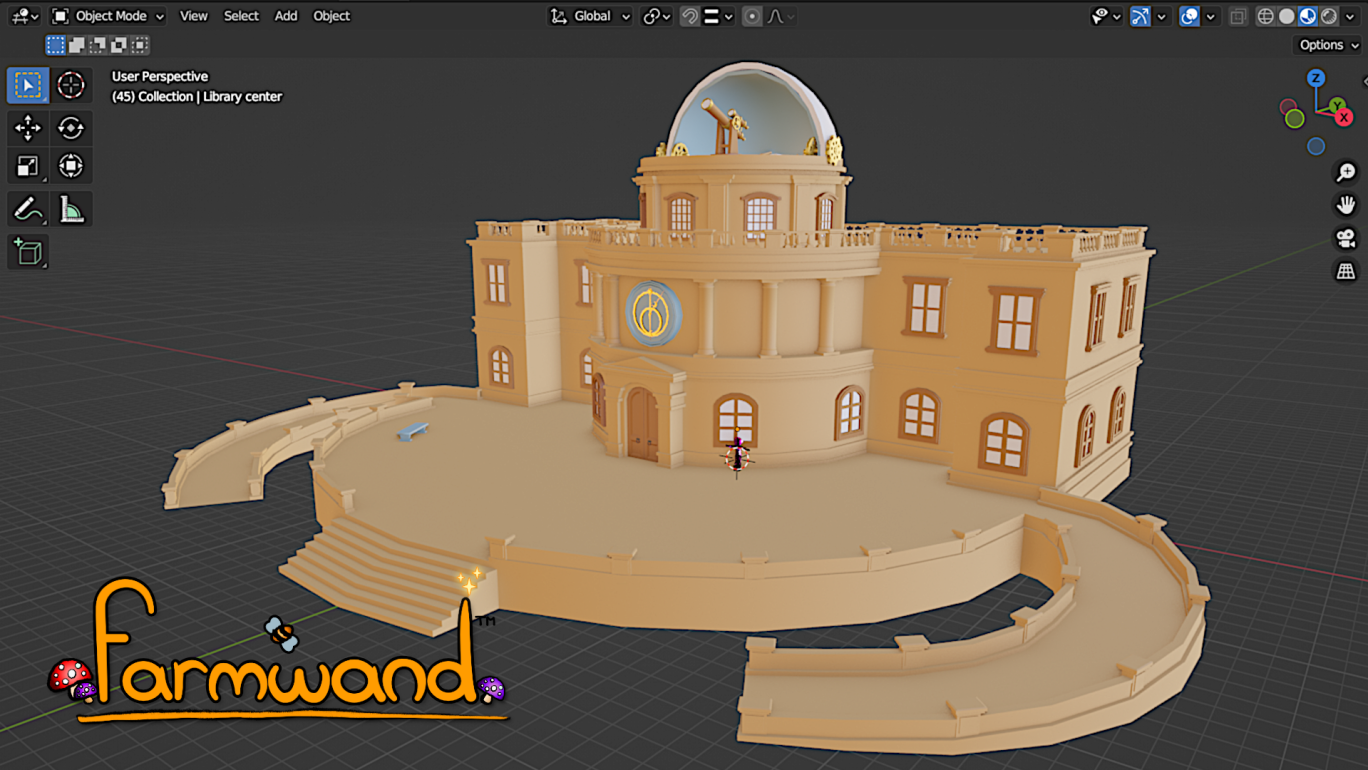Toggle snapping magnet icon
This screenshot has height=770, width=1368.
pyautogui.click(x=689, y=16)
